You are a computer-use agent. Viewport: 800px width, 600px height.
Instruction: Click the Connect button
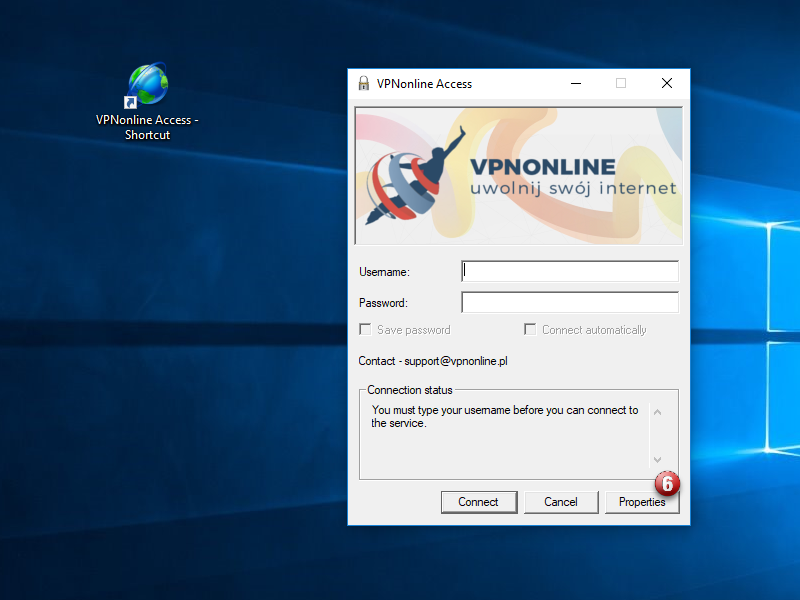click(479, 502)
